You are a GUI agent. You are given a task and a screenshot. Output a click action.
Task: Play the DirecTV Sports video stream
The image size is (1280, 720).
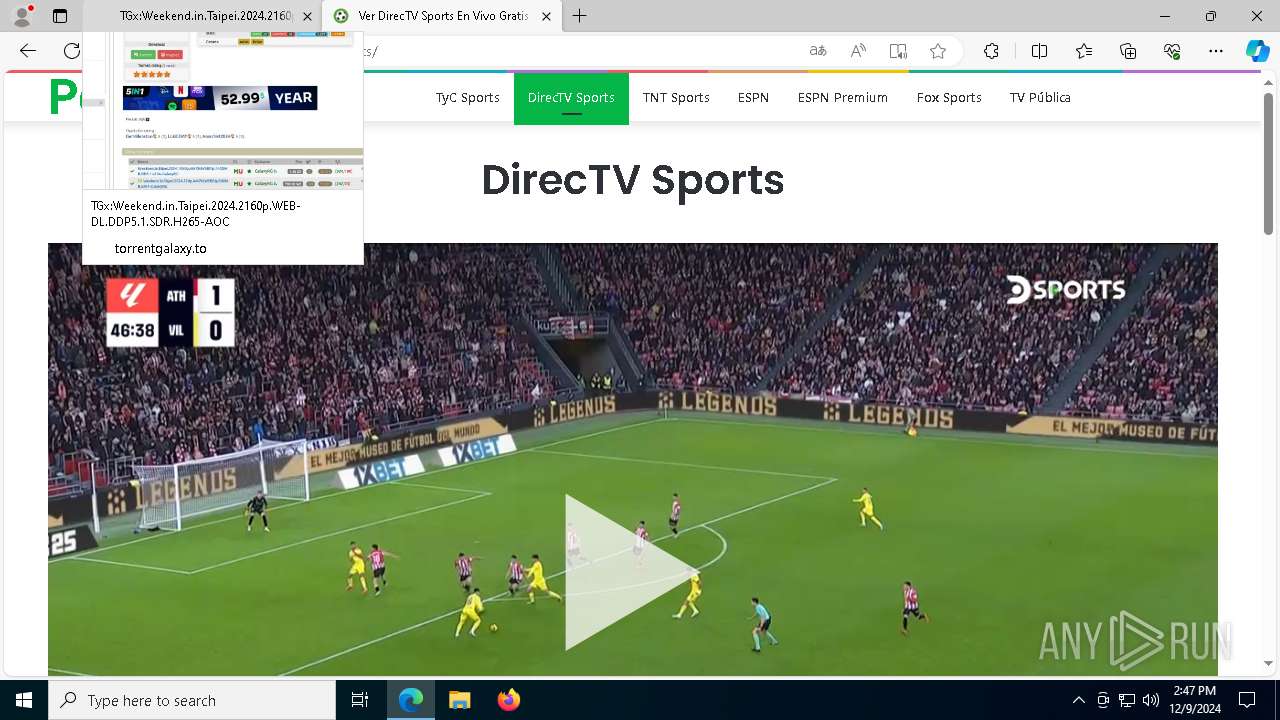coord(630,573)
